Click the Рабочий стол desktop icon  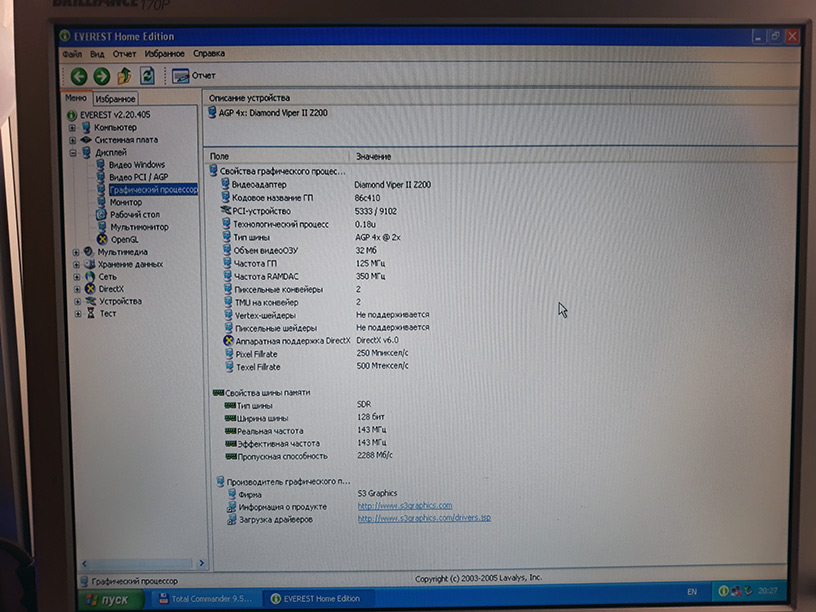[x=101, y=214]
